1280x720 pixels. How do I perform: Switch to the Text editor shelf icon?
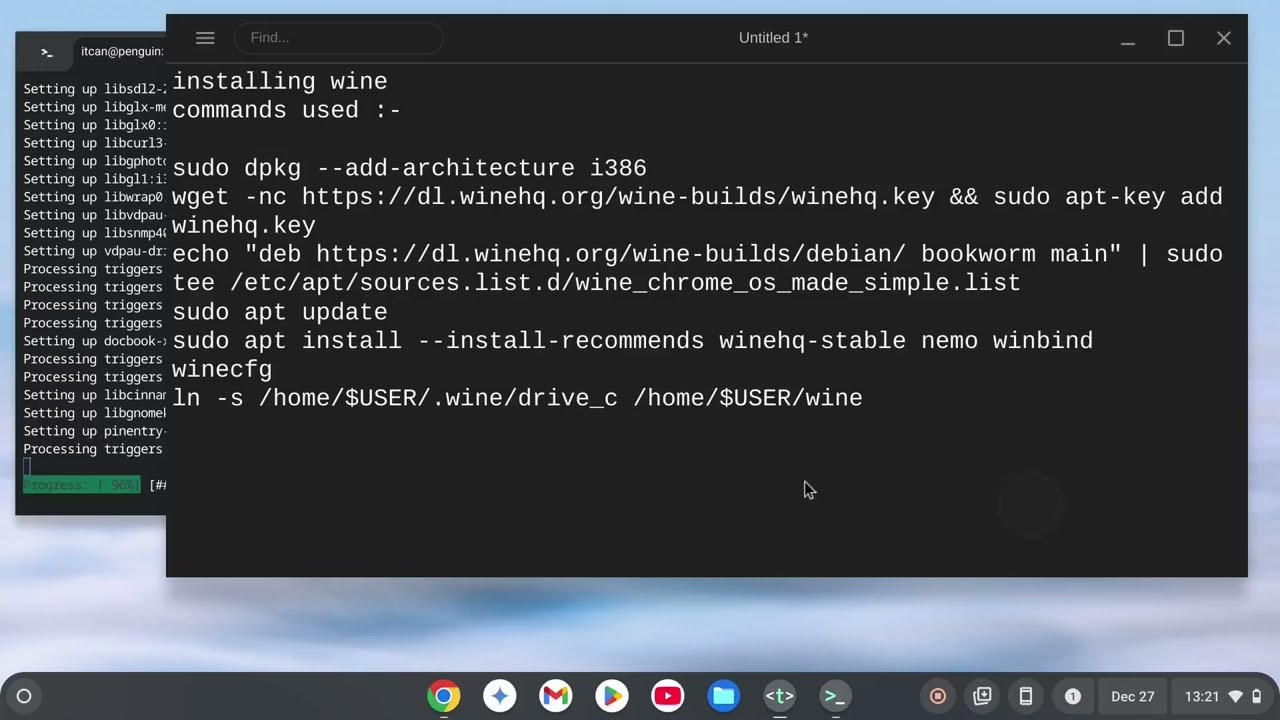[780, 696]
